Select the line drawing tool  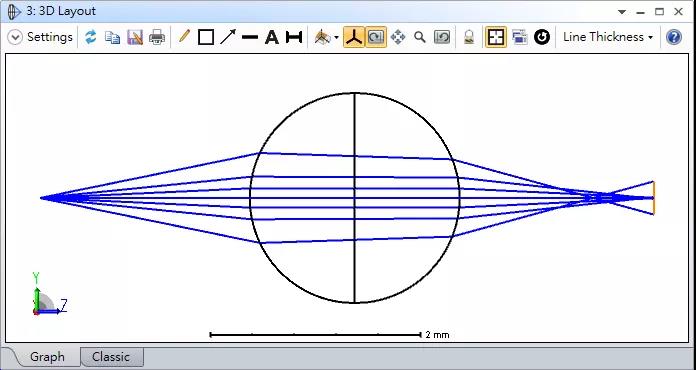(x=250, y=37)
